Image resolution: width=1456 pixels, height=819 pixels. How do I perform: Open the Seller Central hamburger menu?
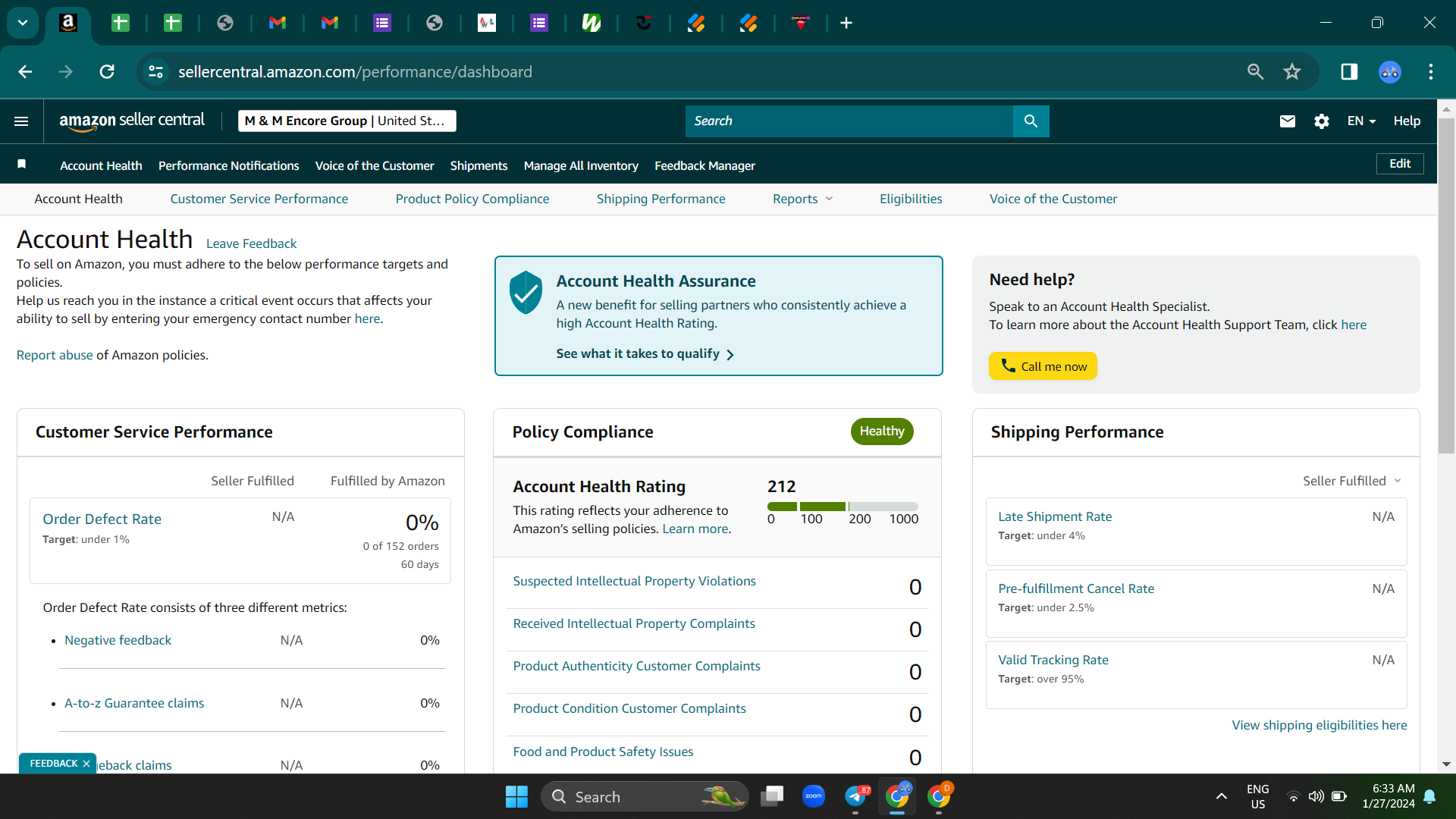[21, 121]
